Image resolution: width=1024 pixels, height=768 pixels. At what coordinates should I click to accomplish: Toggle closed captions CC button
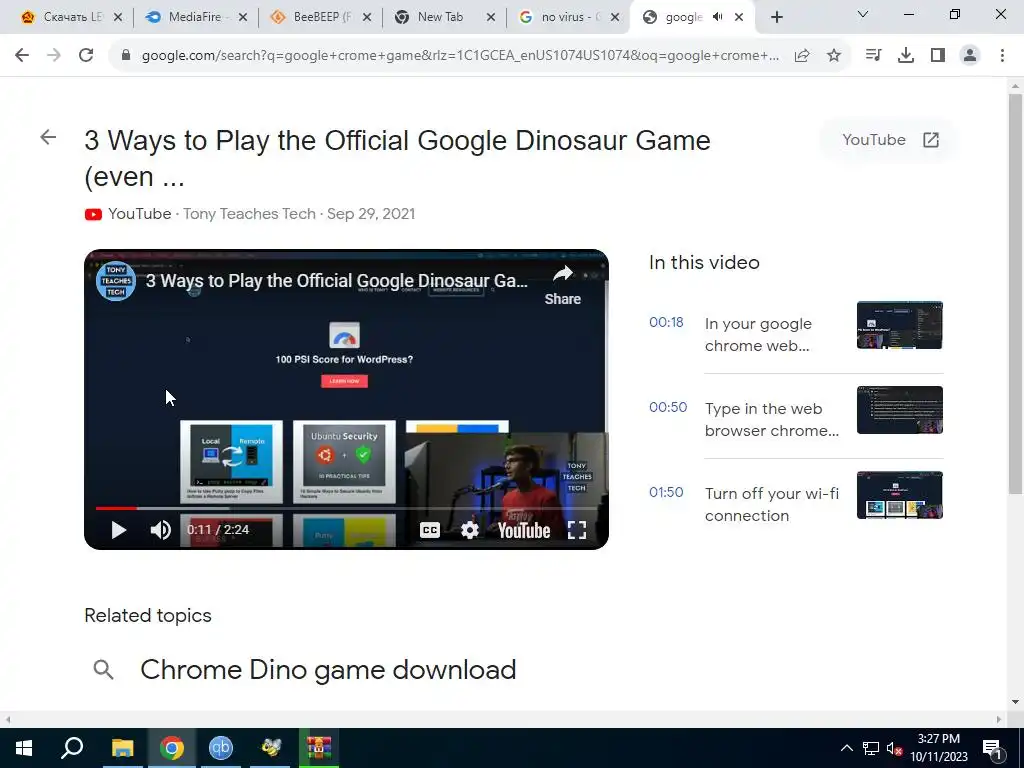coord(429,530)
